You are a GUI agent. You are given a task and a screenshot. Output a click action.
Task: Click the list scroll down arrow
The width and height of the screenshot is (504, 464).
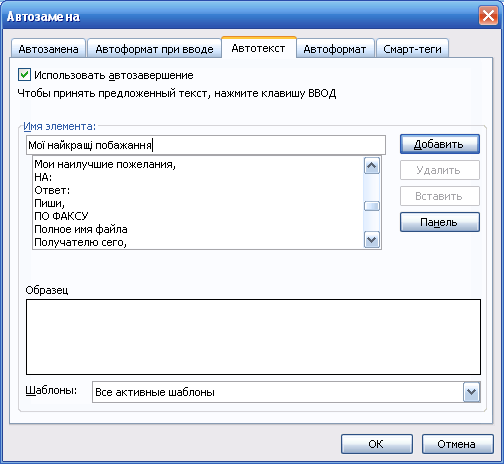372,239
